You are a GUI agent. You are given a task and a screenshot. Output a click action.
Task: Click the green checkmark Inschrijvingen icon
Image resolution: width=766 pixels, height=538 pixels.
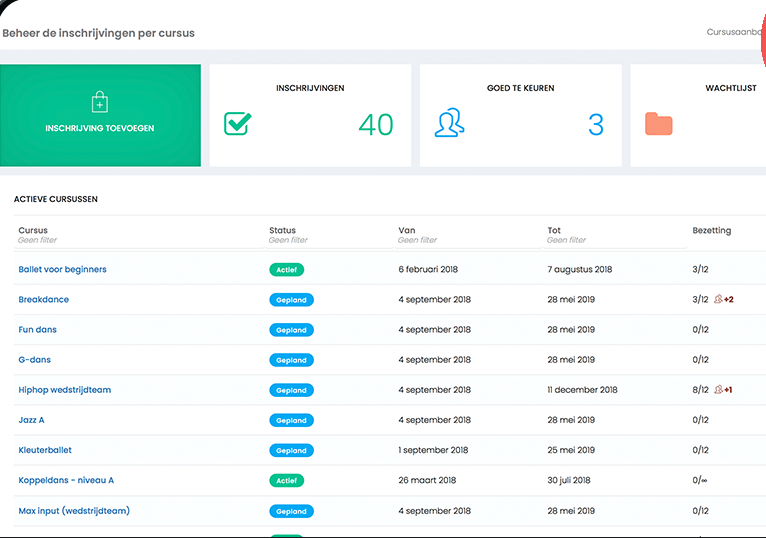[238, 124]
